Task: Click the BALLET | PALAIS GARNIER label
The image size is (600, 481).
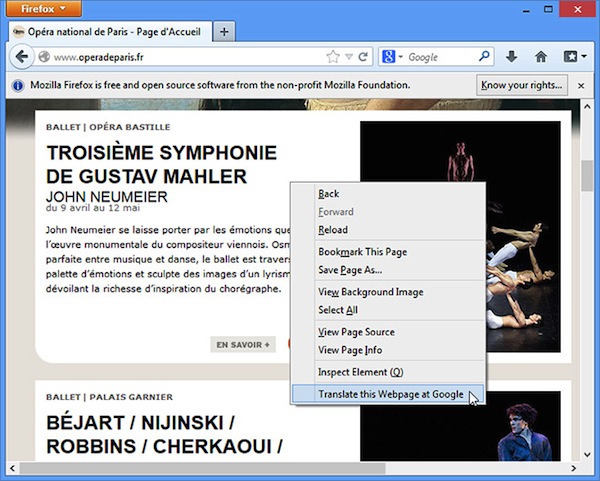Action: coord(109,397)
